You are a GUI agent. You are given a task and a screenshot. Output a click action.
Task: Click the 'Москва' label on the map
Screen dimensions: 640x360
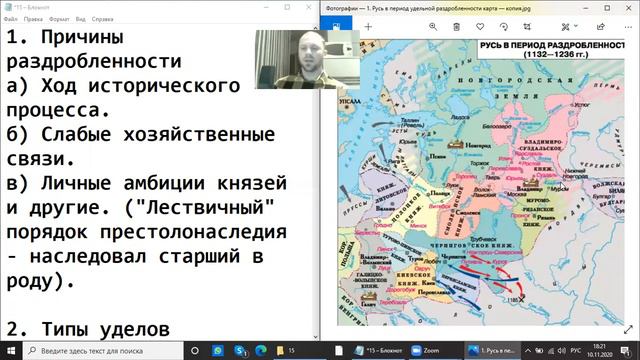(516, 194)
